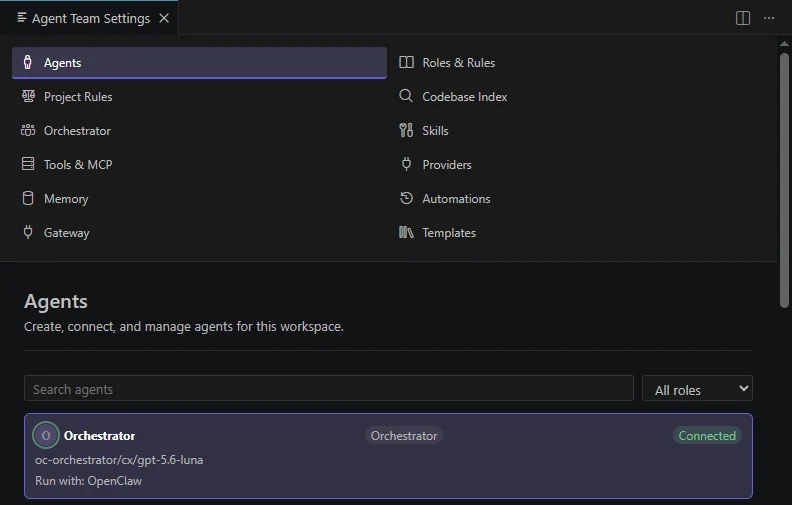
Task: Click the Connected status badge
Action: [707, 436]
